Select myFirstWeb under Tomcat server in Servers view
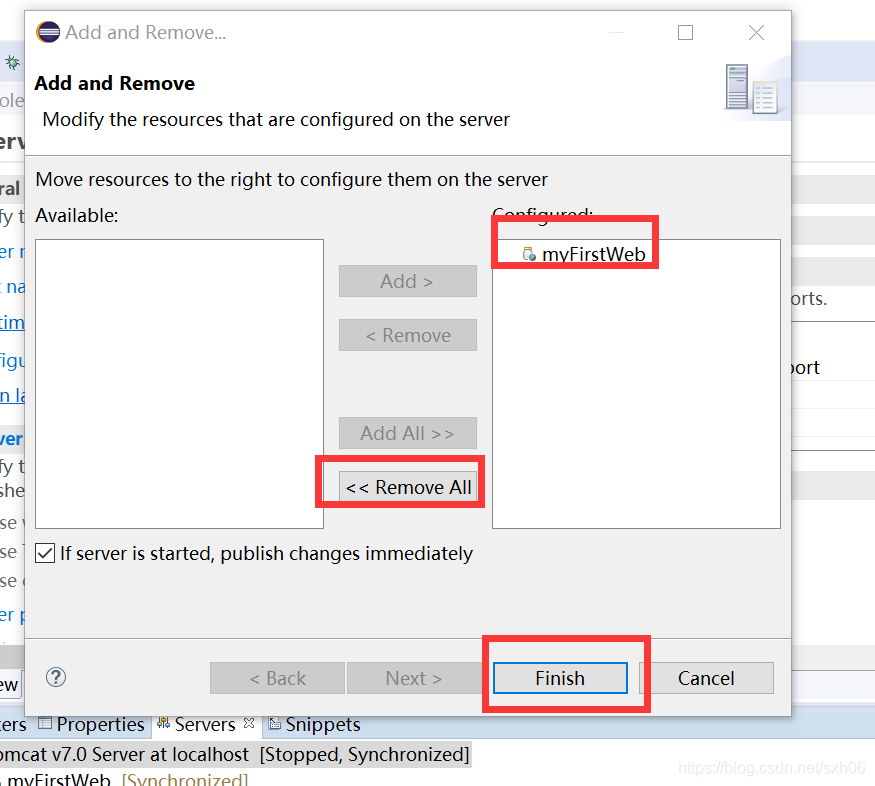This screenshot has width=875, height=786. pos(126,779)
